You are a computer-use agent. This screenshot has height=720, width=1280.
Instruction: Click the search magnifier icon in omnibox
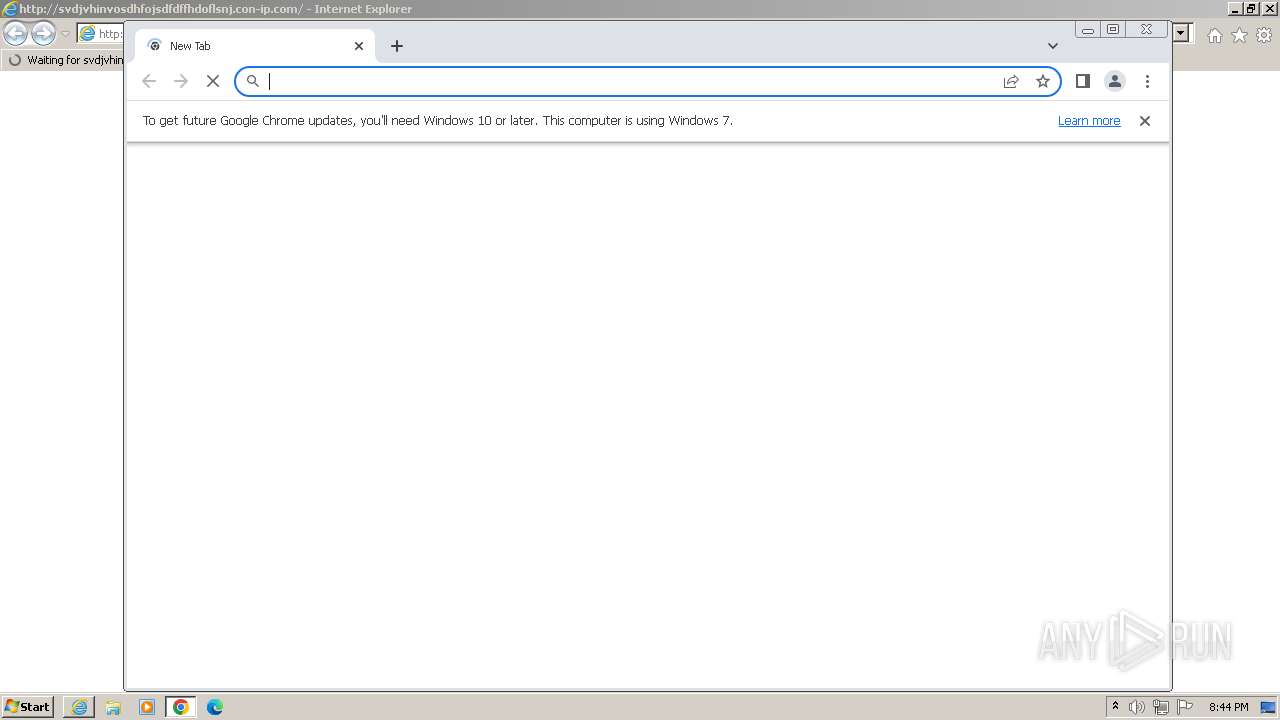click(253, 81)
